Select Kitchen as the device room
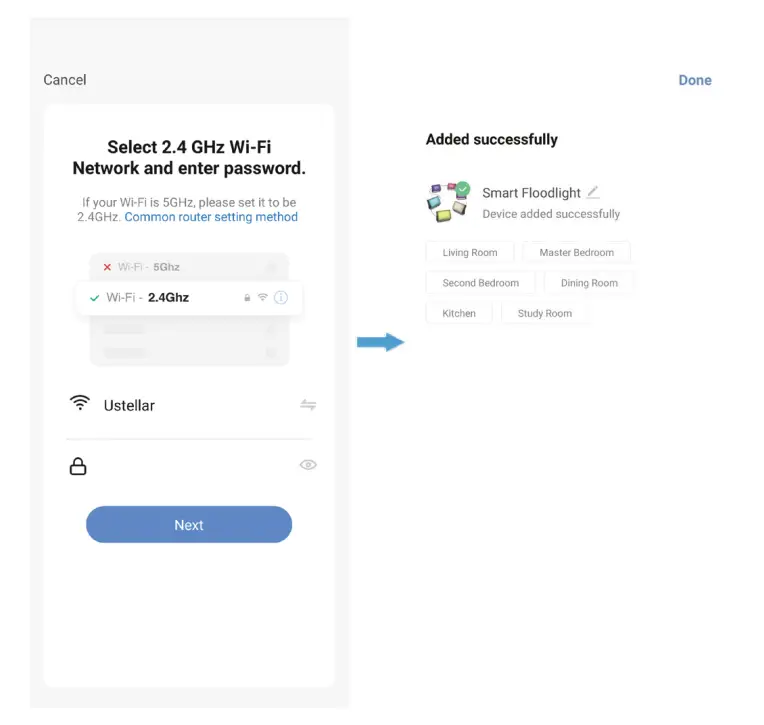The height and width of the screenshot is (725, 764). coord(459,313)
